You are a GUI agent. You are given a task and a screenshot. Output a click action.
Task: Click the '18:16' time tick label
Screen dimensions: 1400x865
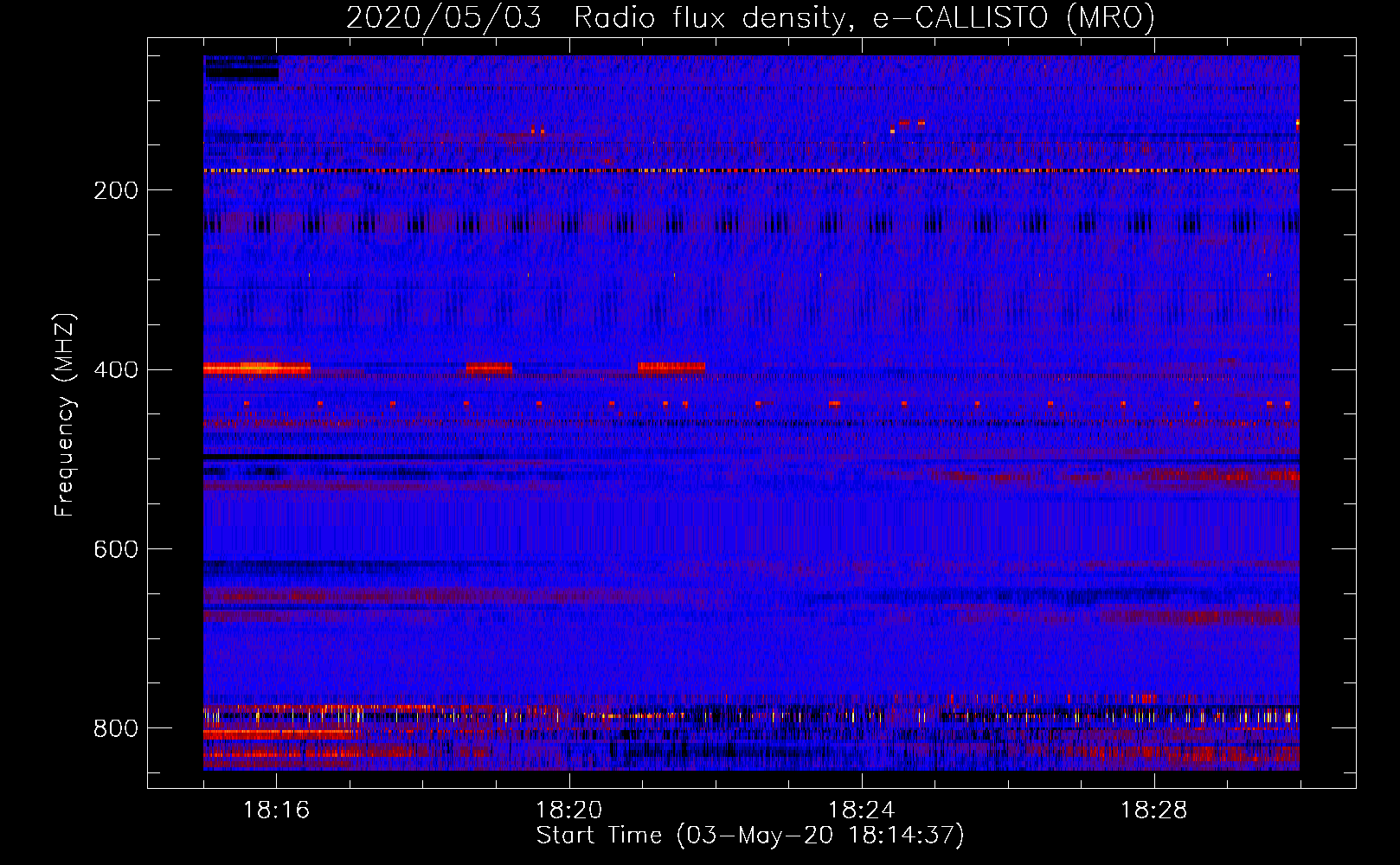pyautogui.click(x=276, y=811)
